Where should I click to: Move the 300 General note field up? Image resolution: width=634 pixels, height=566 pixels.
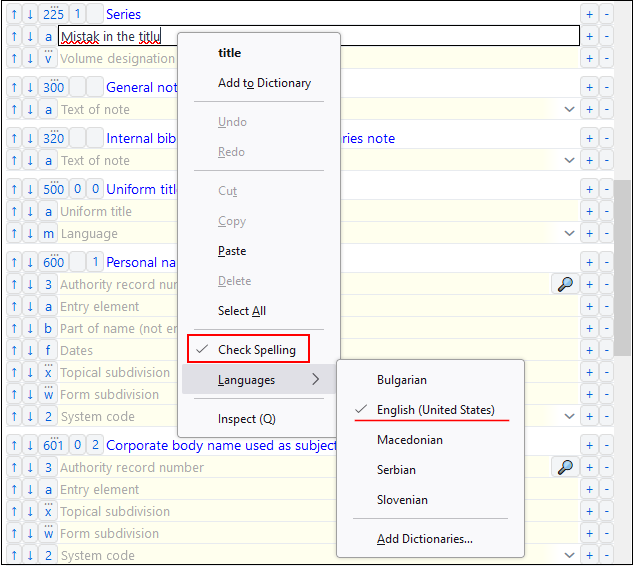click(x=14, y=87)
